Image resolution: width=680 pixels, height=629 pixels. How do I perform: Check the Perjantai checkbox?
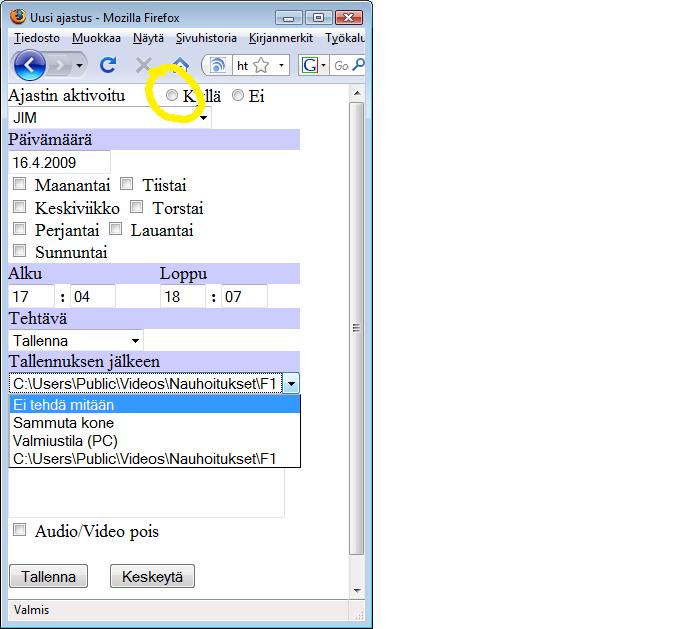click(x=20, y=229)
